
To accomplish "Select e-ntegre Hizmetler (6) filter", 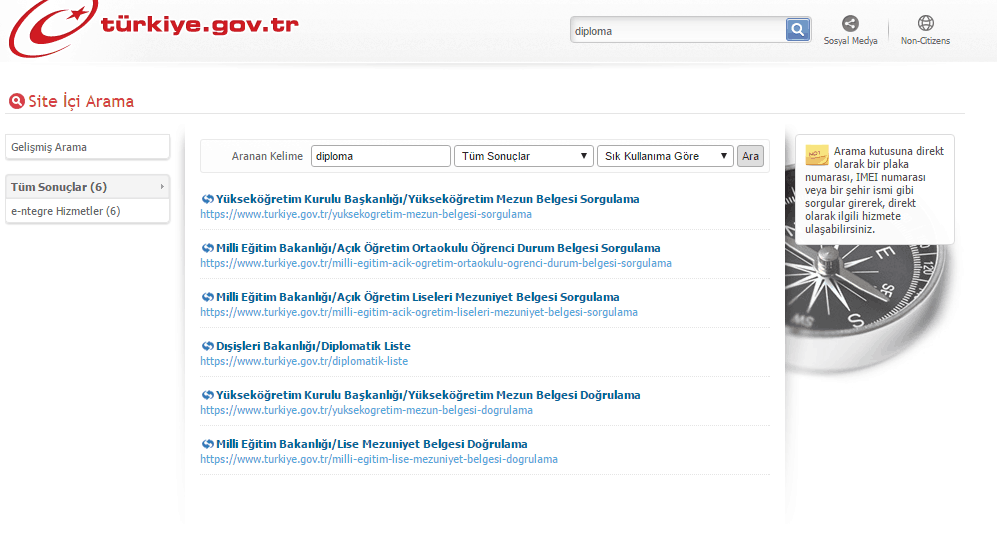I will [x=66, y=211].
